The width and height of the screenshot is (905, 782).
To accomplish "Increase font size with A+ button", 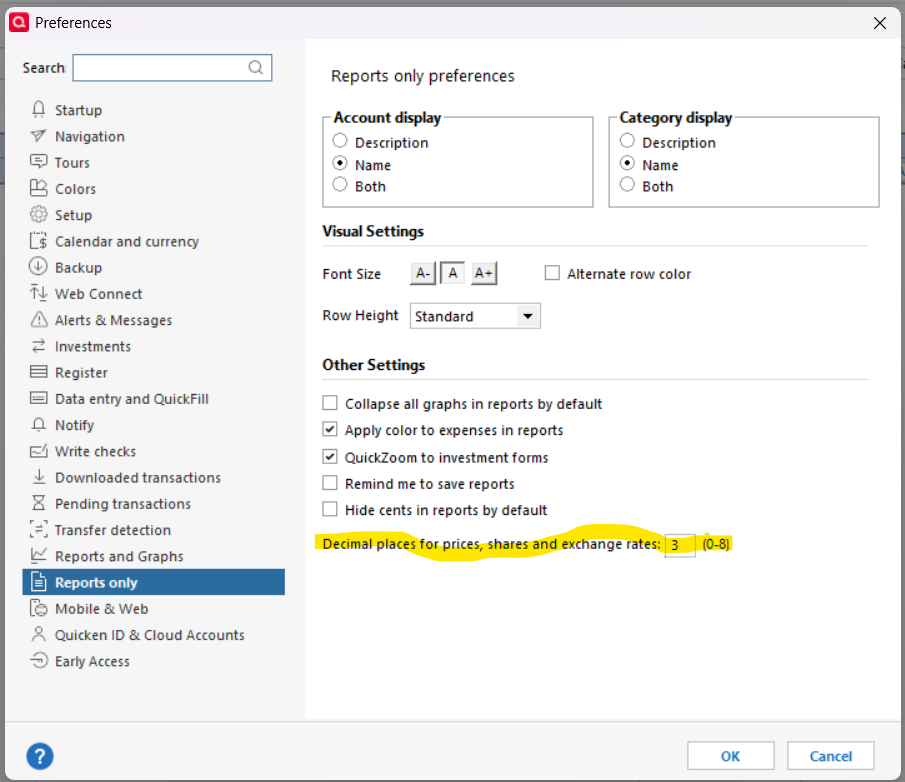I will [x=484, y=273].
